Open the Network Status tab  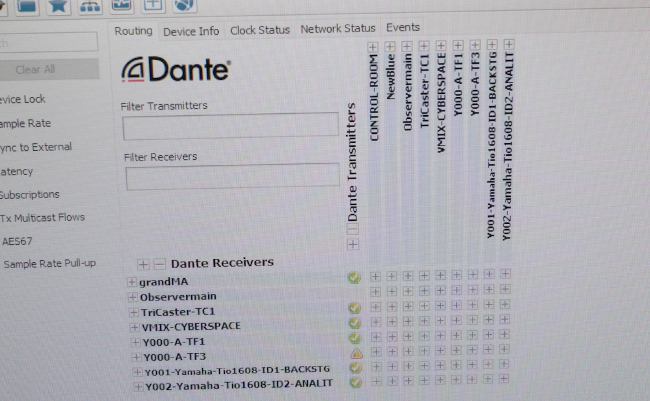(338, 29)
